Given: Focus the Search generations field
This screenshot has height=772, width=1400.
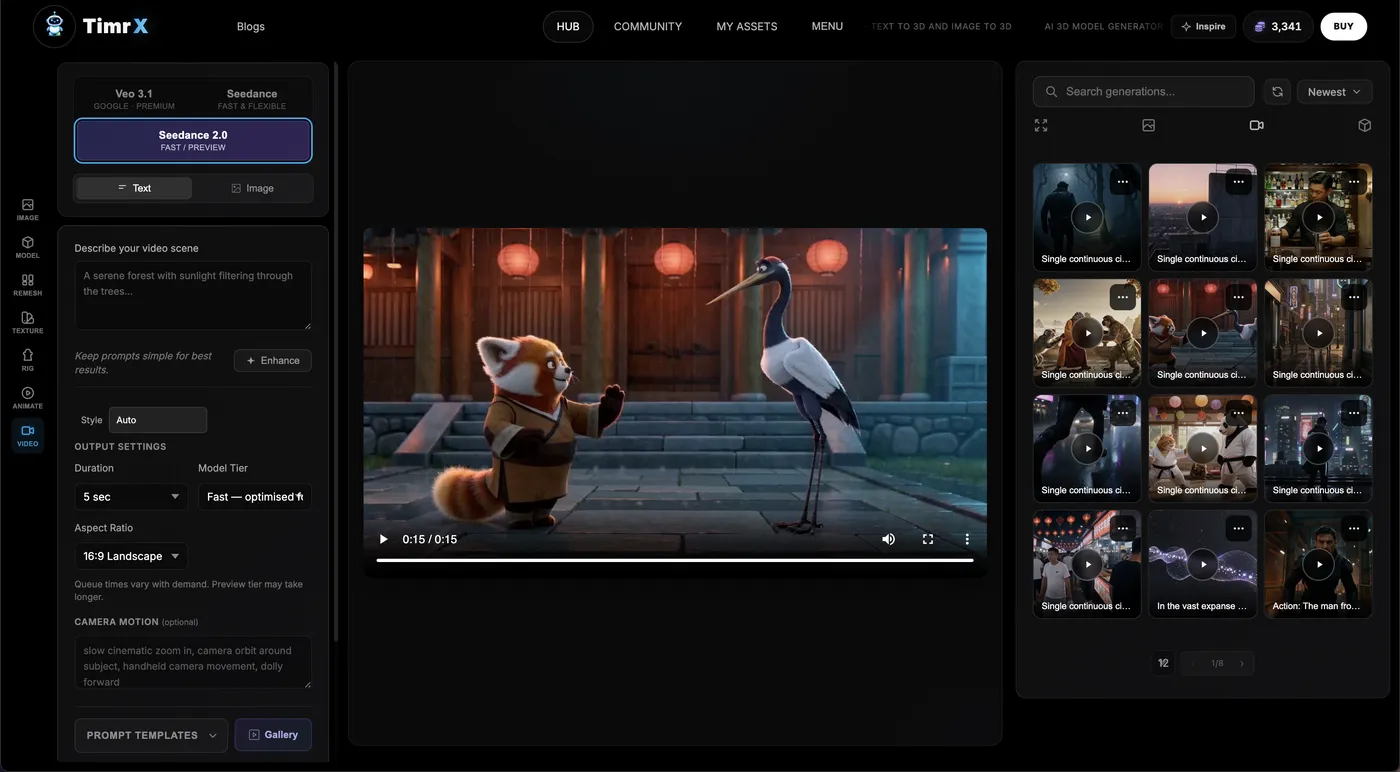Looking at the screenshot, I should tap(1144, 92).
